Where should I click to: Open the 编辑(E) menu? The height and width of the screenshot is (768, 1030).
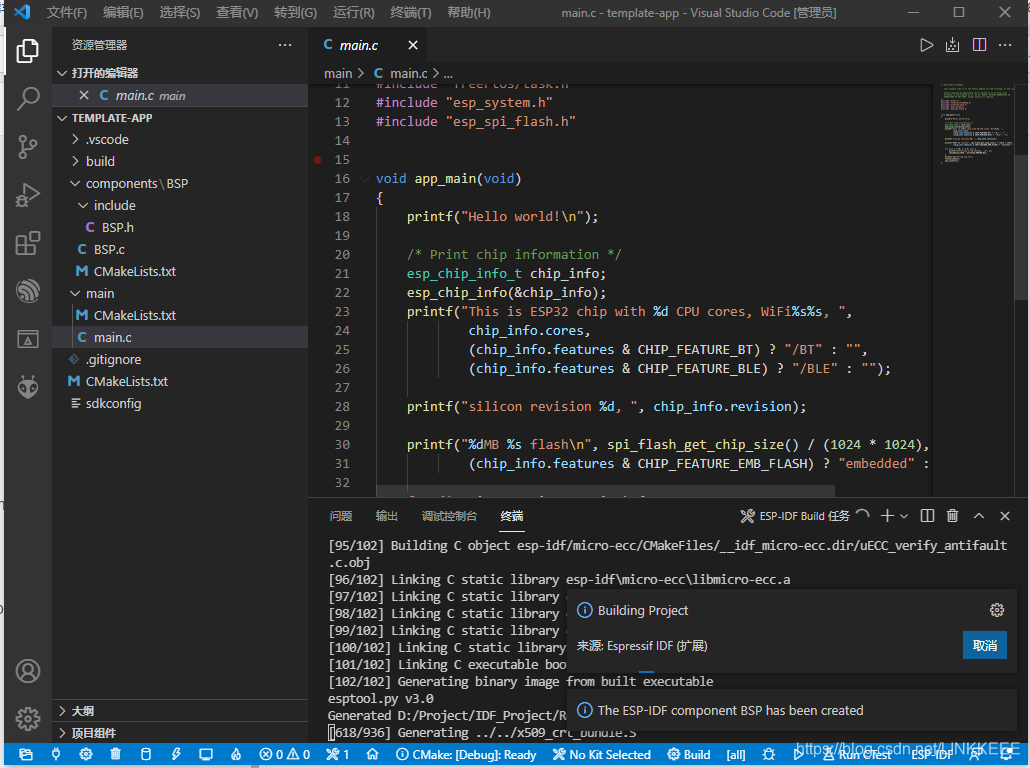123,12
